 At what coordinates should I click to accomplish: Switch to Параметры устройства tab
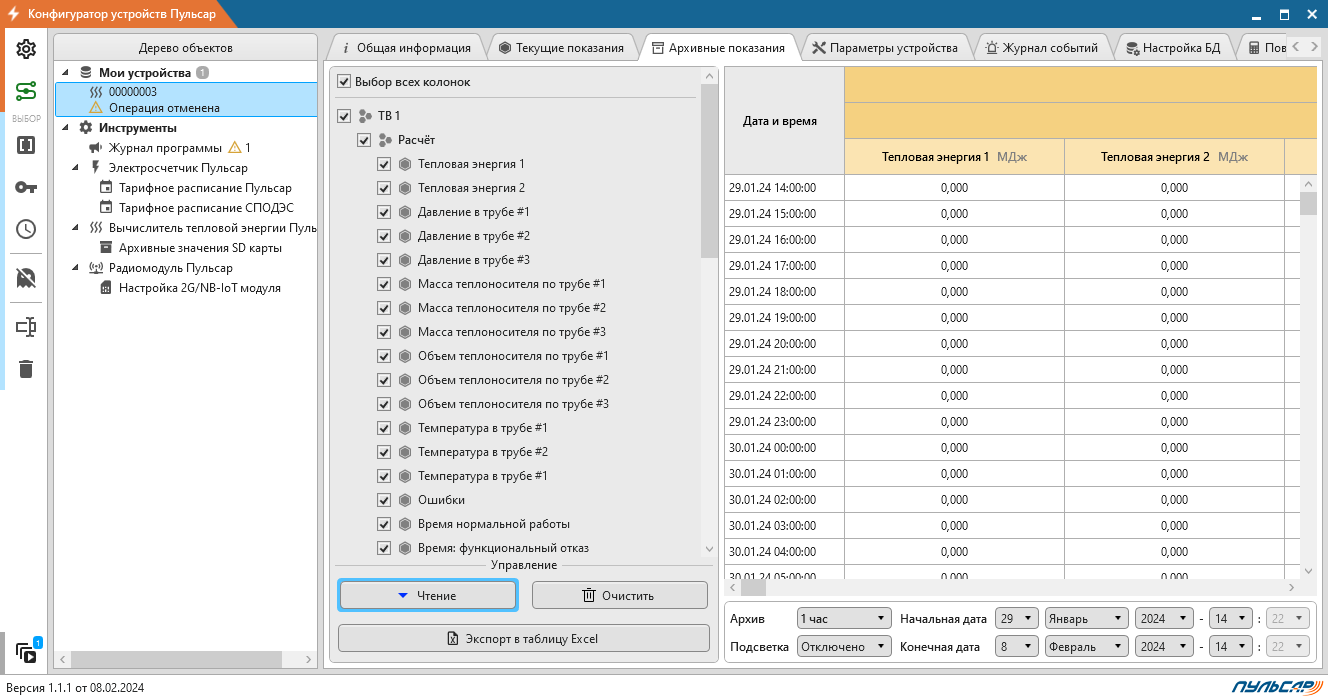point(885,47)
